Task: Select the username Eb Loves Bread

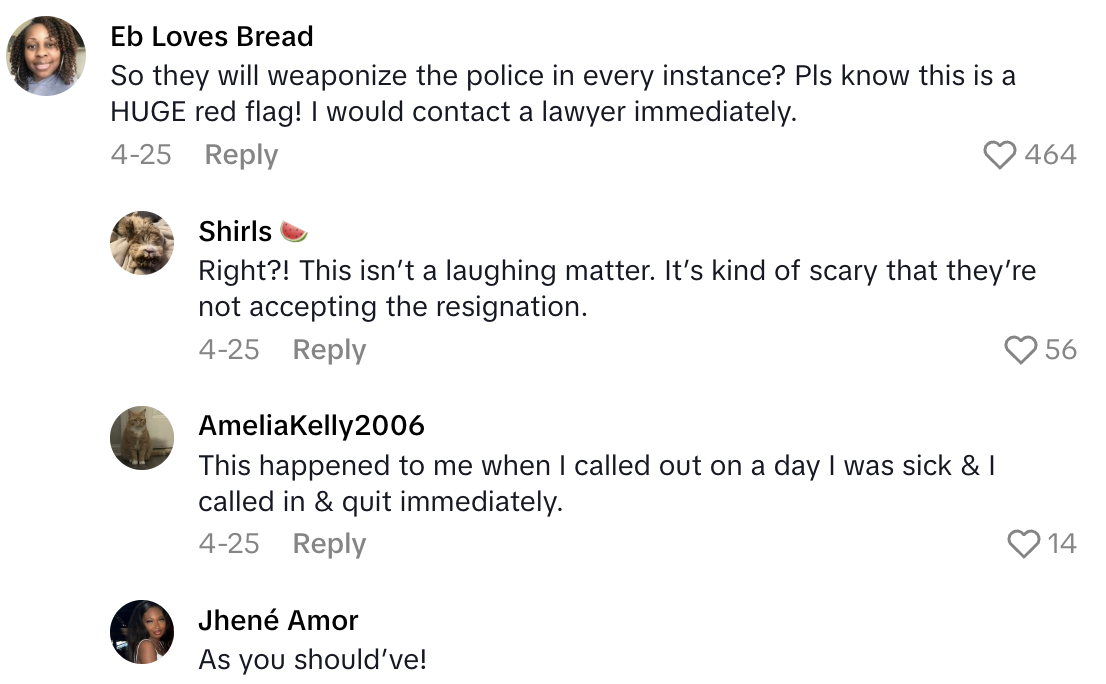Action: click(212, 36)
